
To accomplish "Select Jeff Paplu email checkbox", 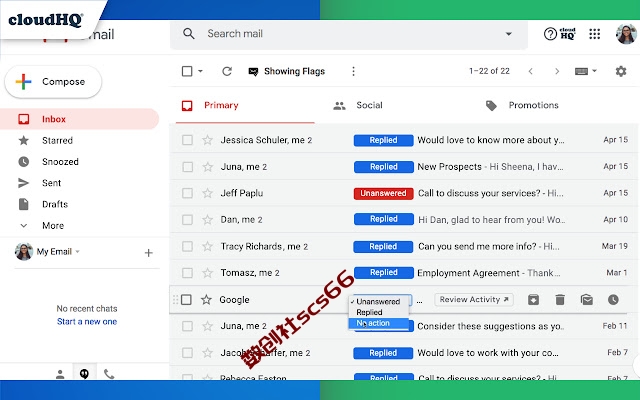I will [187, 193].
